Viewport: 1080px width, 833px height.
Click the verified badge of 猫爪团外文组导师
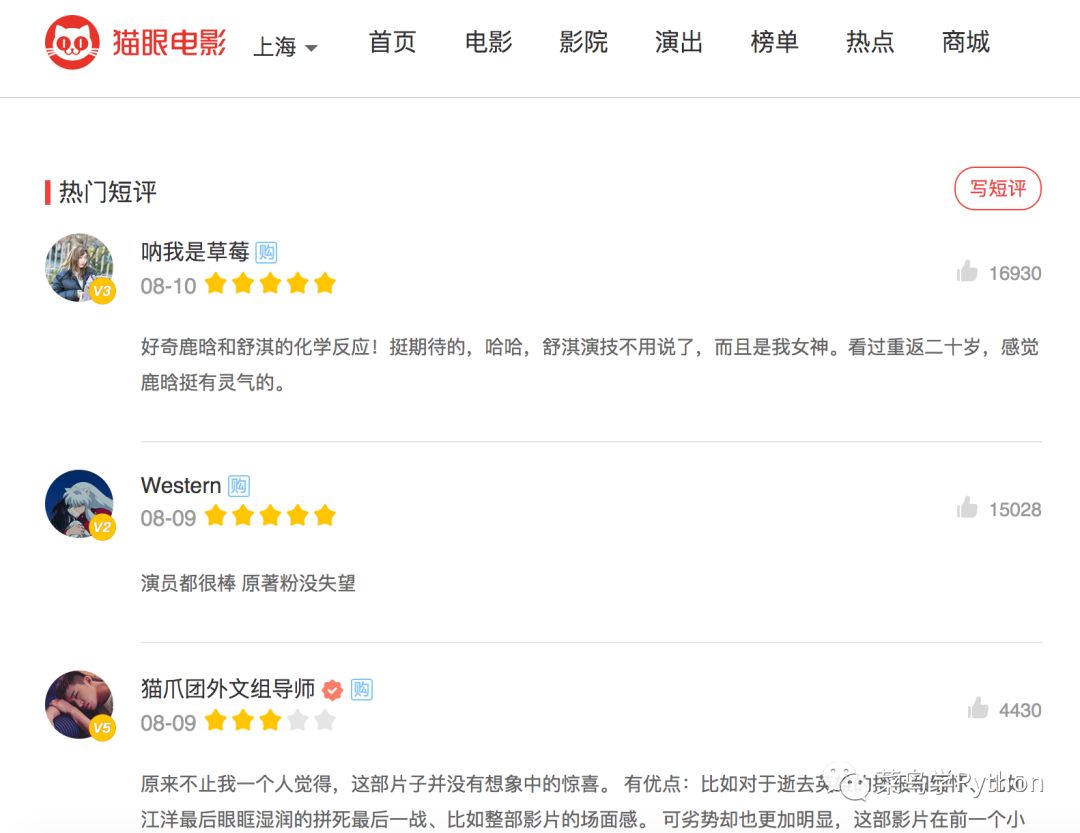click(x=333, y=689)
